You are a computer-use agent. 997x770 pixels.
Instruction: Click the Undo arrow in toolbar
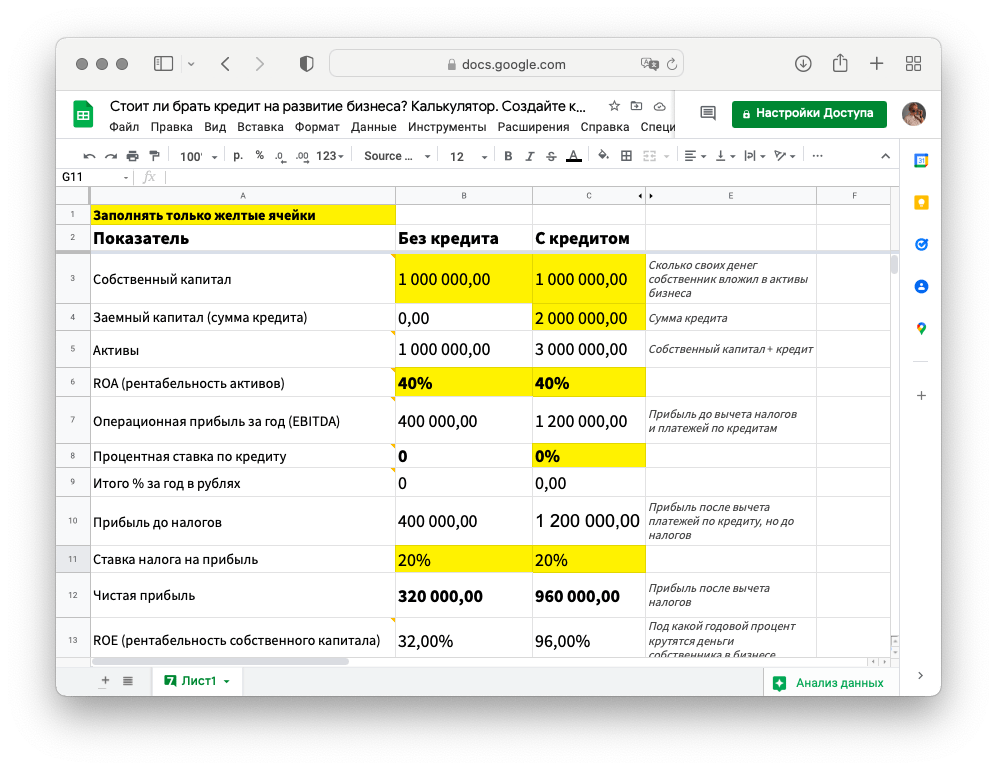coord(89,156)
